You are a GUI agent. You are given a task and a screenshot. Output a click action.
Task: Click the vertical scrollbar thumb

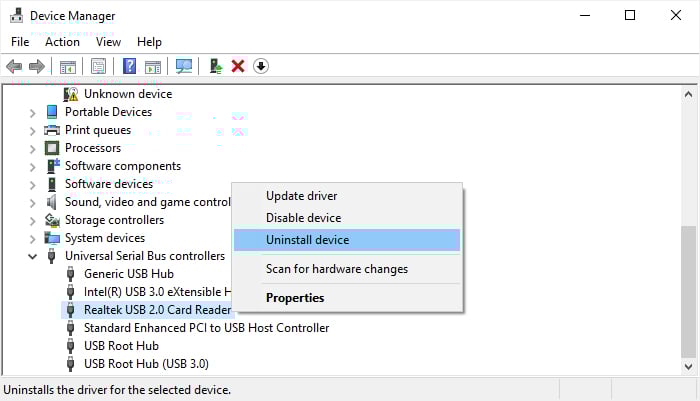pos(688,292)
